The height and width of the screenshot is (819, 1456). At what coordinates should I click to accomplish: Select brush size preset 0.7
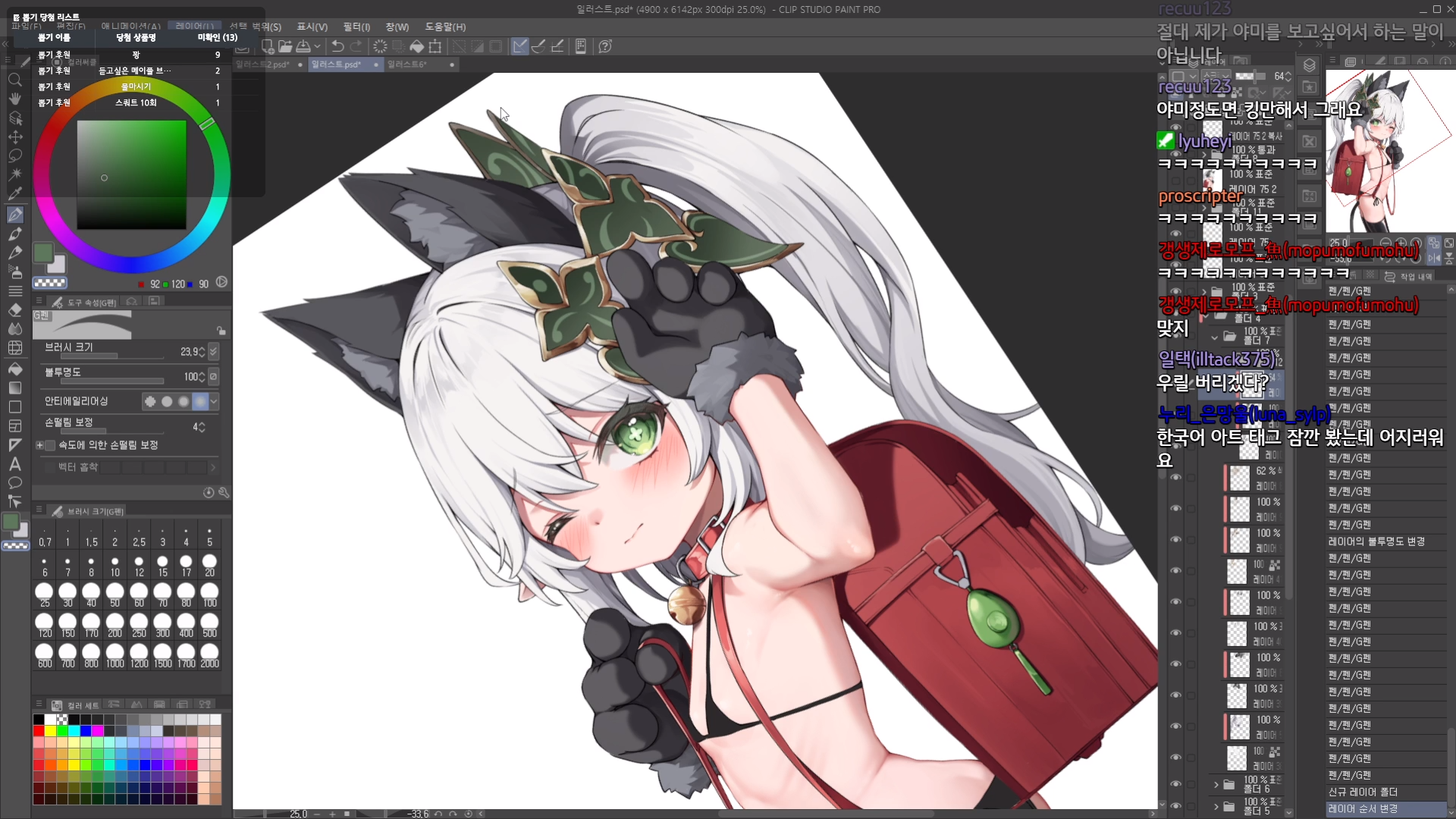[x=45, y=538]
